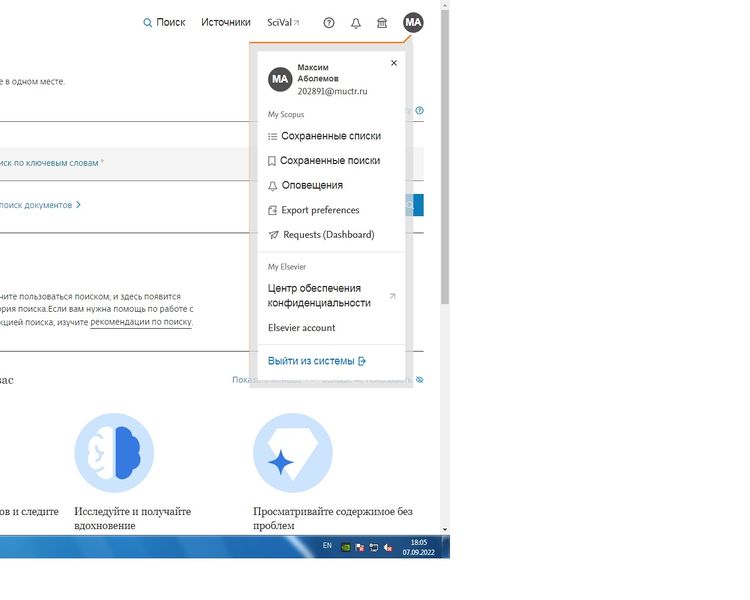Click the Поиск magnifier icon in header
This screenshot has height=600, width=750.
[x=147, y=22]
